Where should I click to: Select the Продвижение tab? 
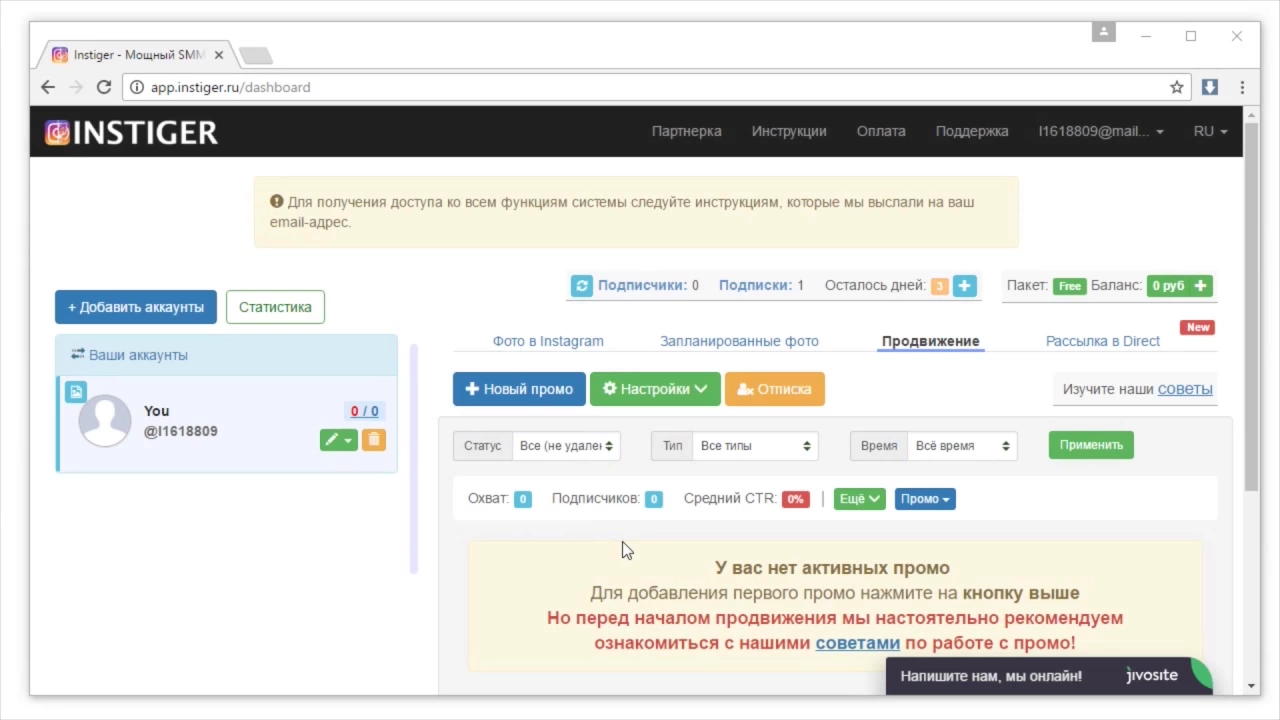[x=930, y=341]
